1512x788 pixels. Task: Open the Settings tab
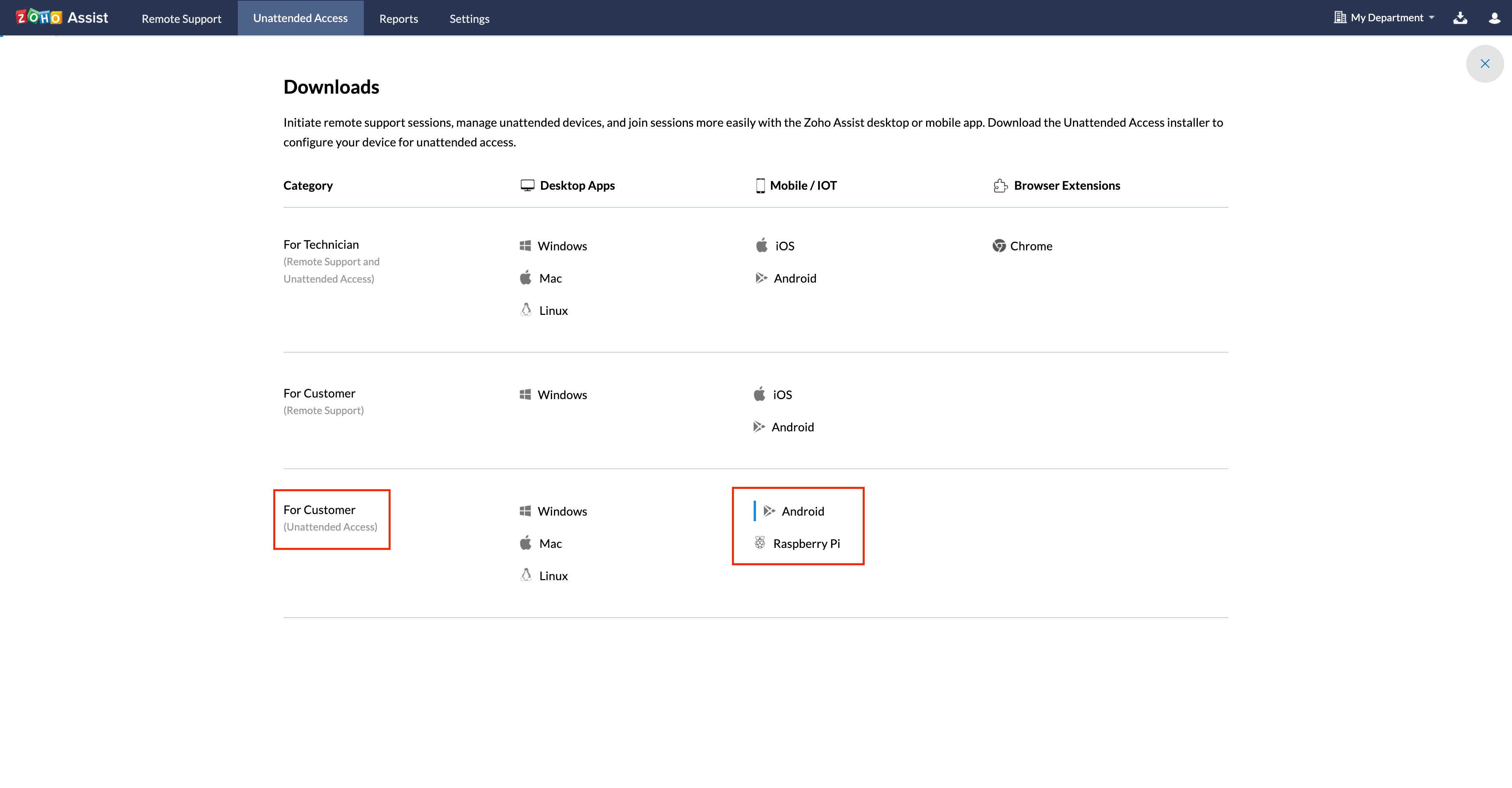tap(469, 19)
